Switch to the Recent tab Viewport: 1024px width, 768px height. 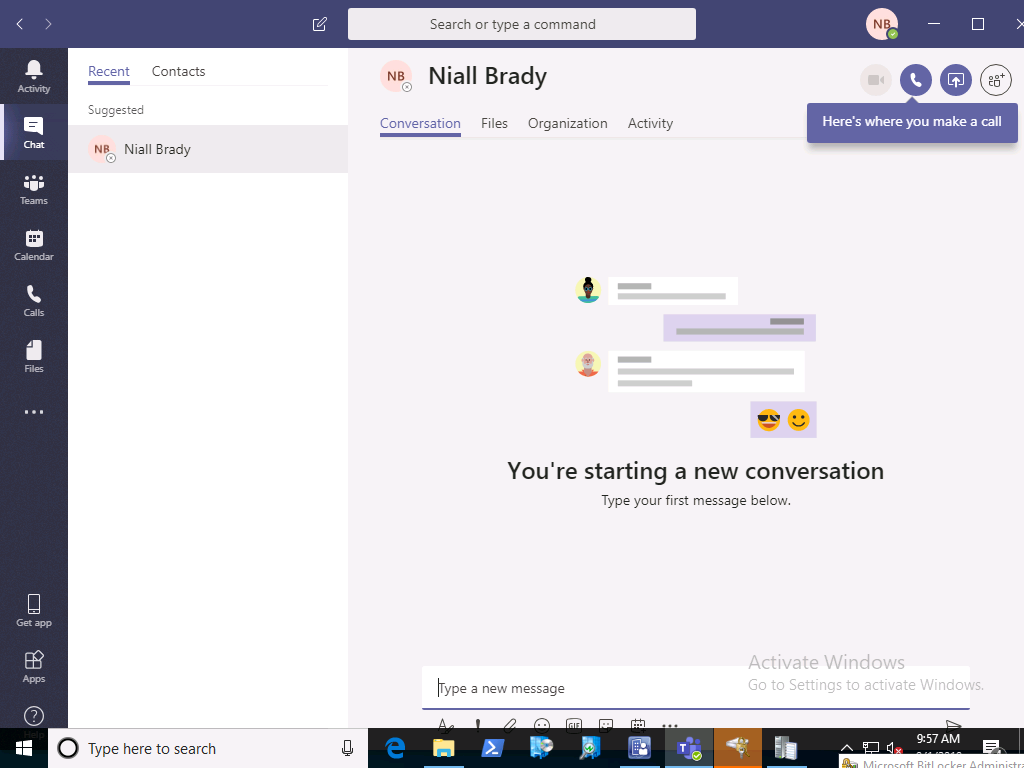tap(108, 71)
